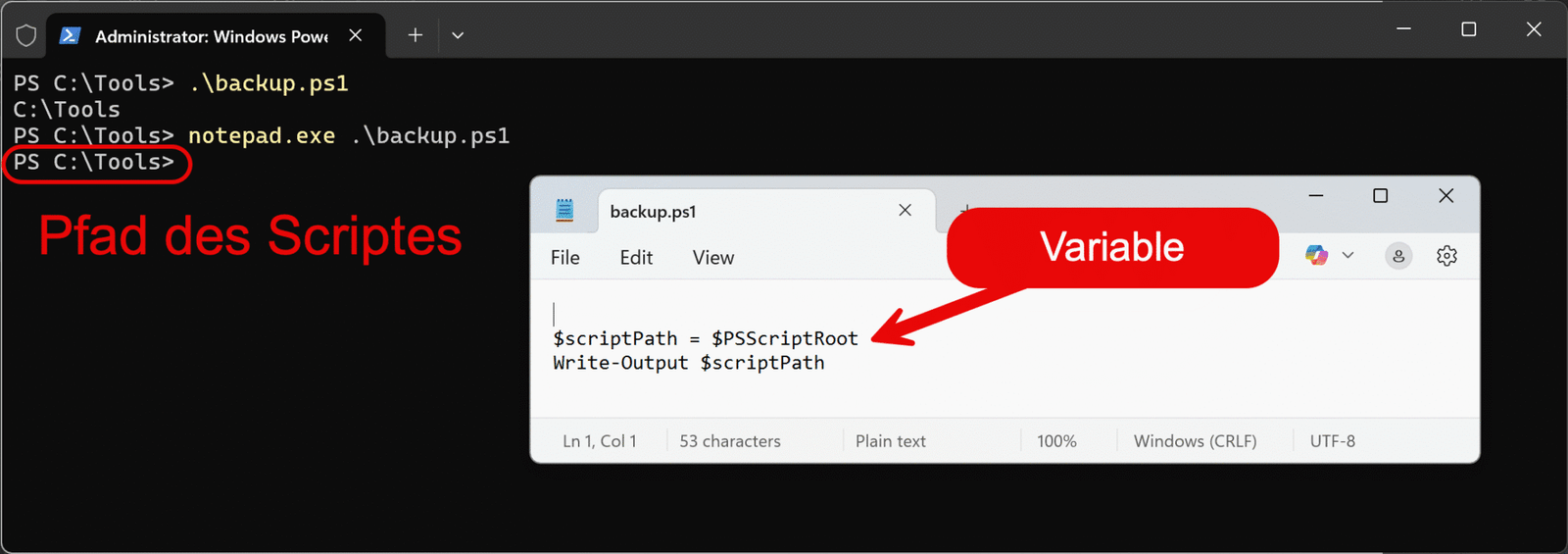The width and height of the screenshot is (1568, 554).
Task: Click the Plain text status entry
Action: pyautogui.click(x=891, y=441)
